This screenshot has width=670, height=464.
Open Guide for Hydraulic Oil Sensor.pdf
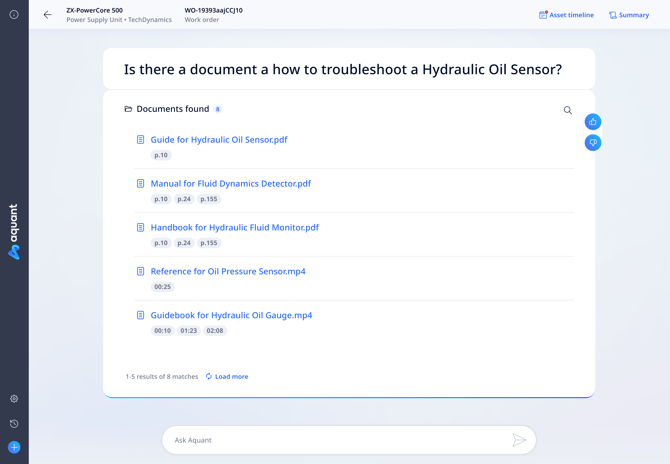(219, 140)
